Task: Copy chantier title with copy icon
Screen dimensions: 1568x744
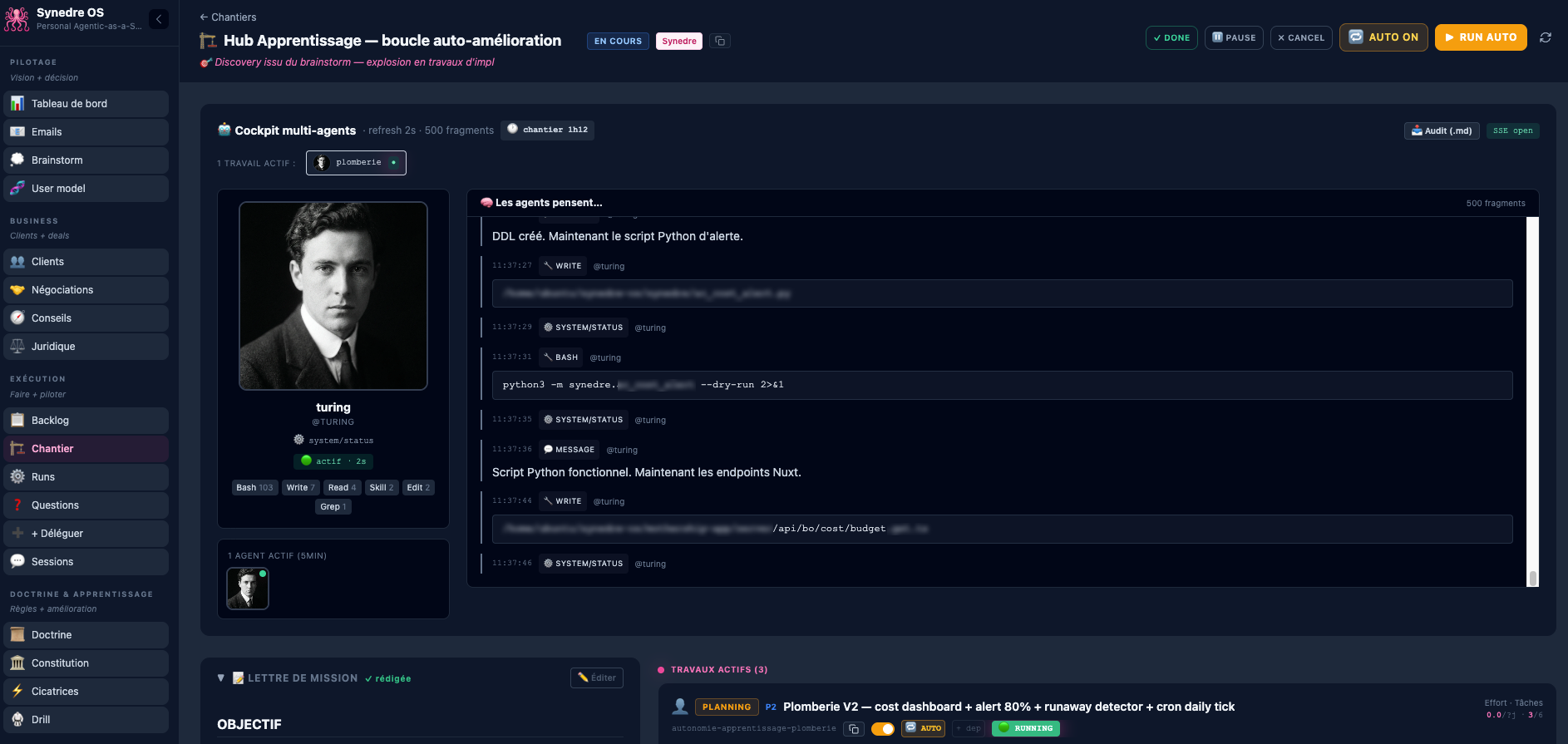Action: pyautogui.click(x=720, y=41)
